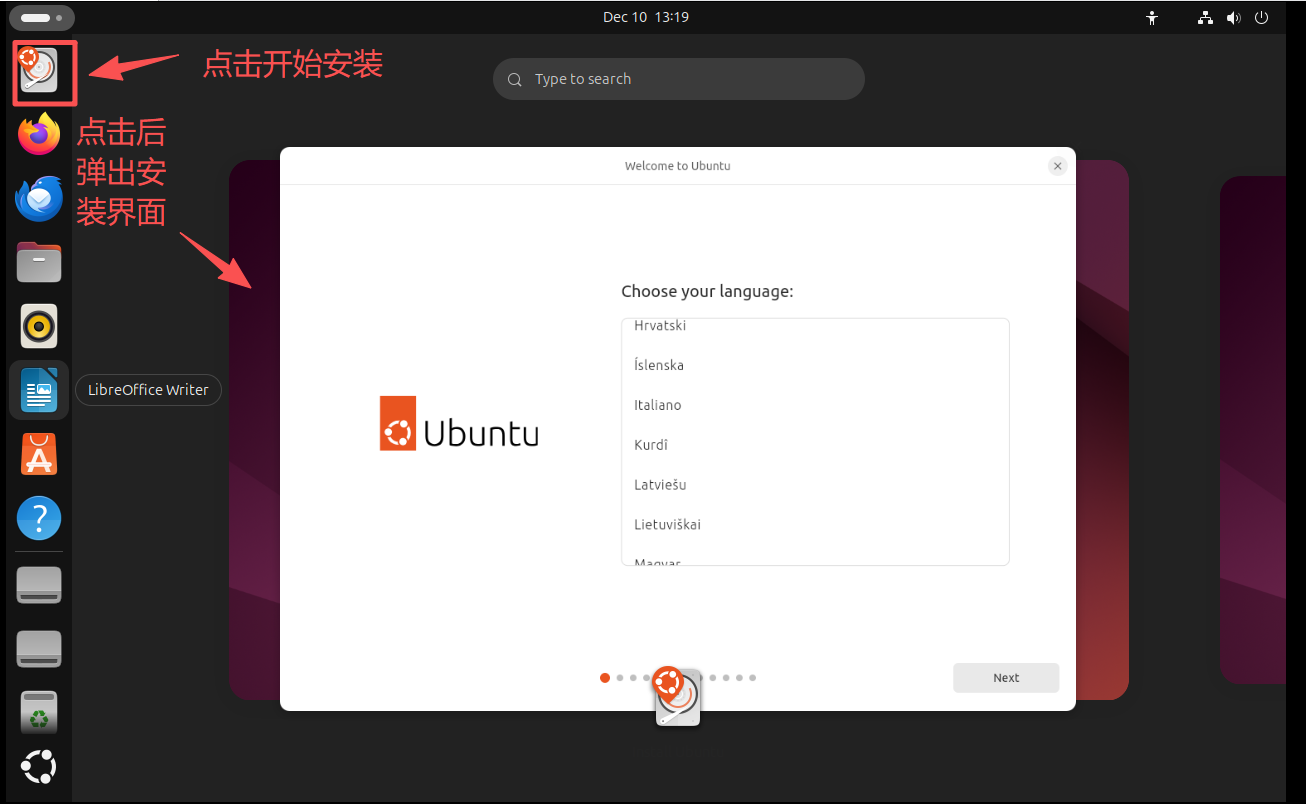
Task: Open the Files manager dock icon
Action: coord(39,262)
